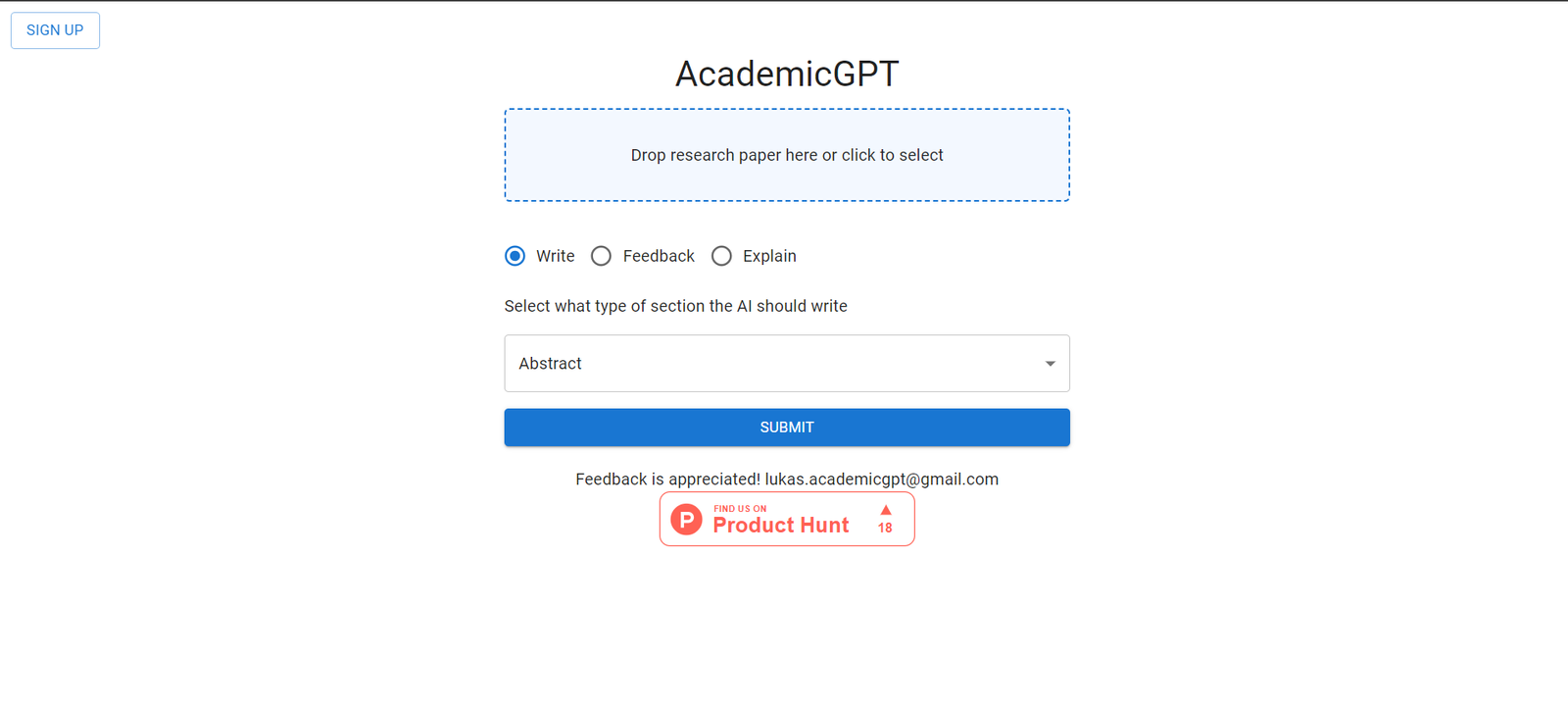This screenshot has height=707, width=1568.
Task: Click the 'Product Hunt' text on the badge
Action: [780, 526]
